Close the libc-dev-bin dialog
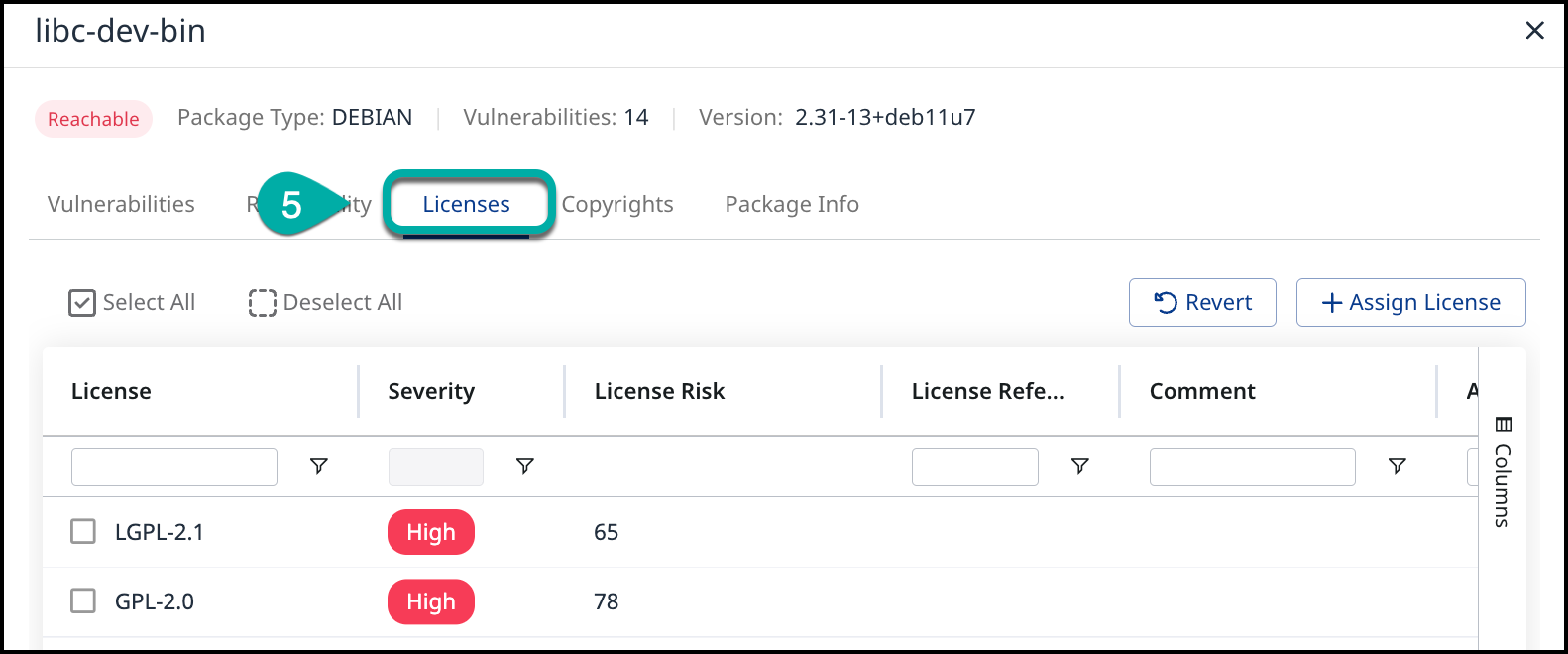Viewport: 1568px width, 654px height. point(1534,31)
